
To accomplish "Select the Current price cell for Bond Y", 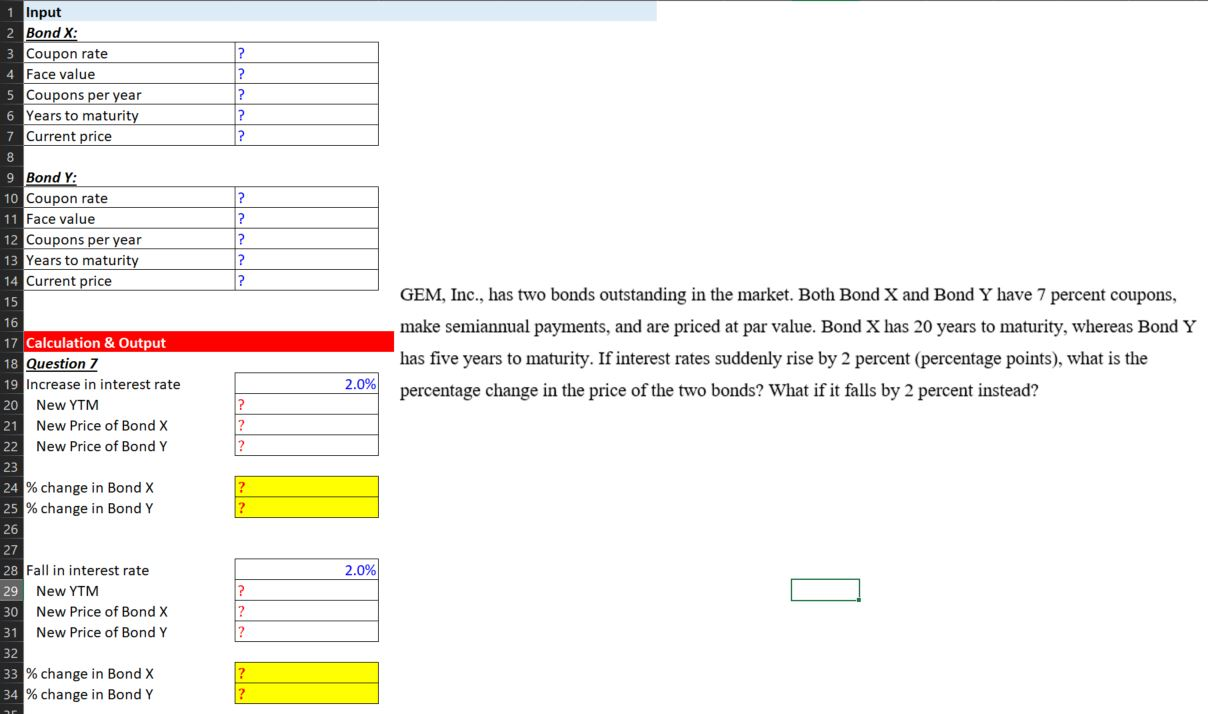I will 305,280.
